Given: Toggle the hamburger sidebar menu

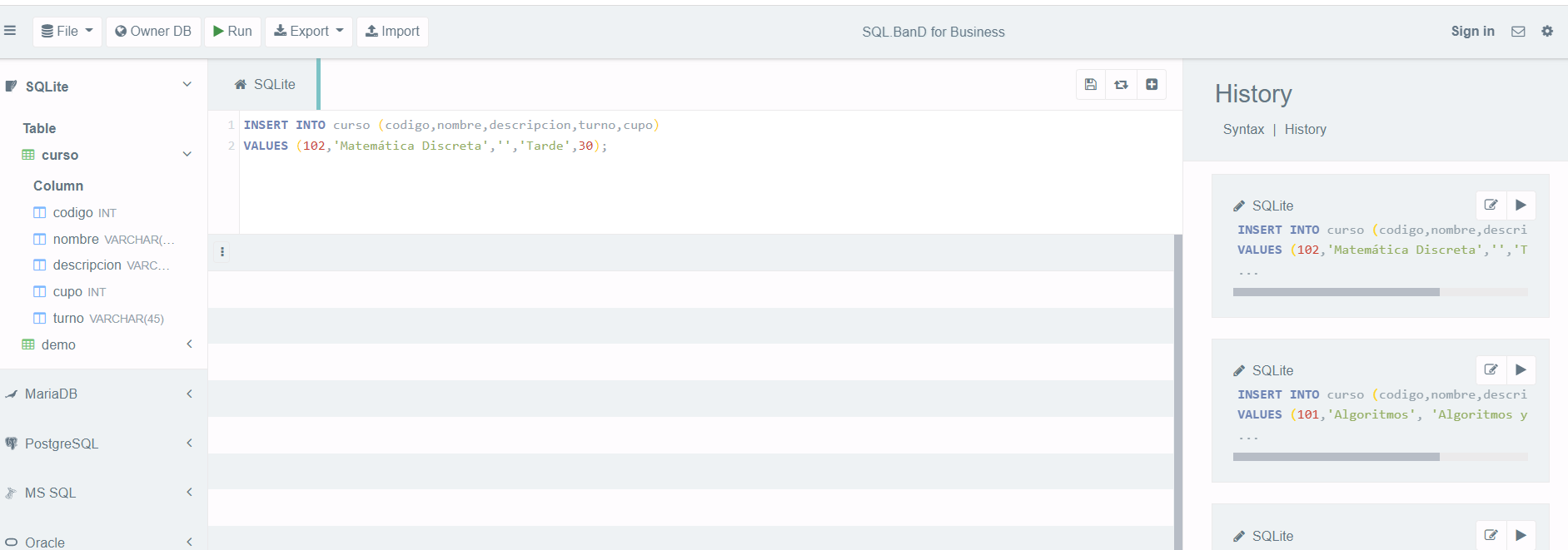Looking at the screenshot, I should 10,31.
